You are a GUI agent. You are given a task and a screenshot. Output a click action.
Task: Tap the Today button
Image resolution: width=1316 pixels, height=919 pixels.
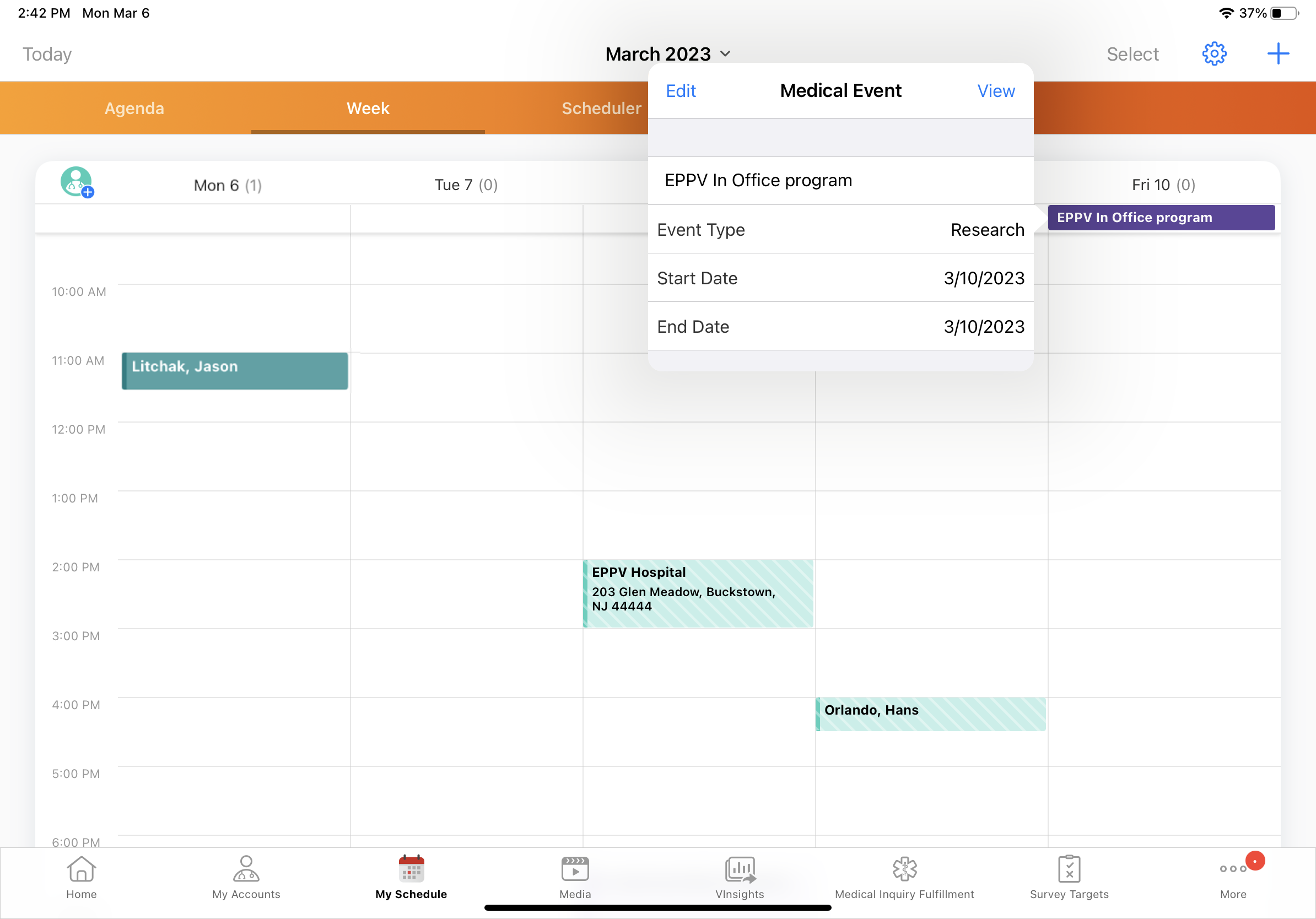tap(47, 54)
